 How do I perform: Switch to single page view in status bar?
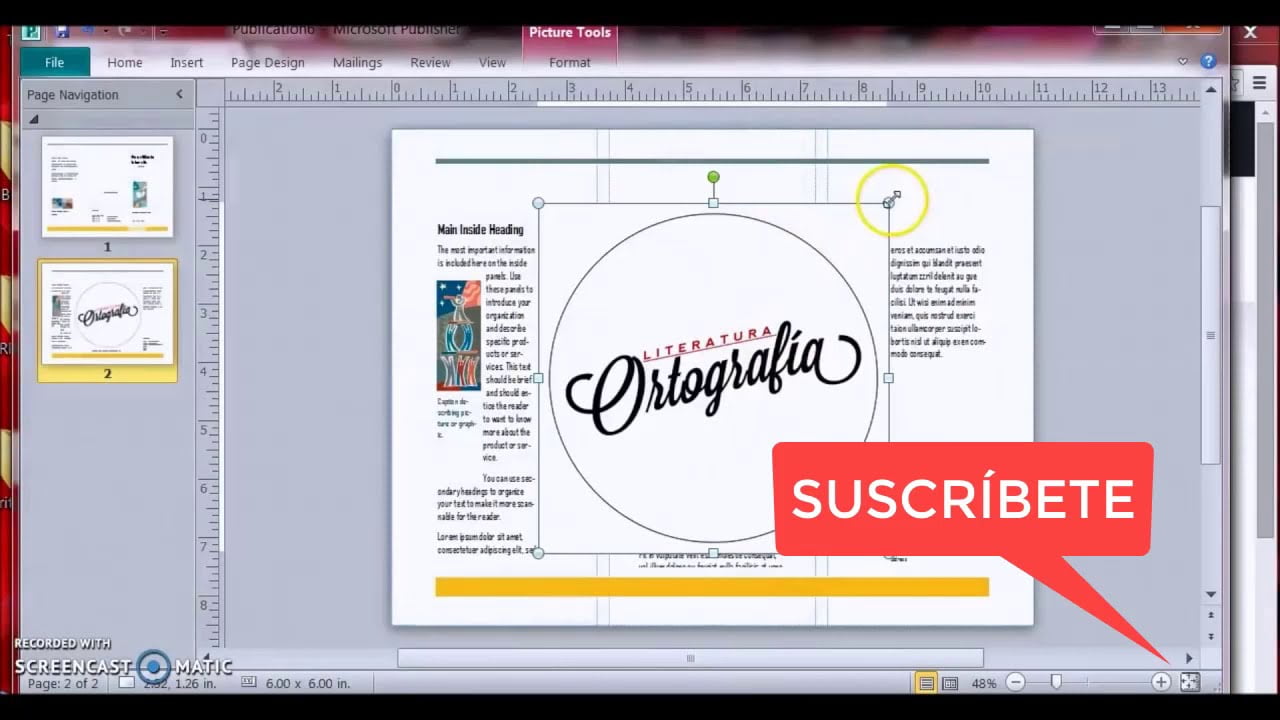927,683
